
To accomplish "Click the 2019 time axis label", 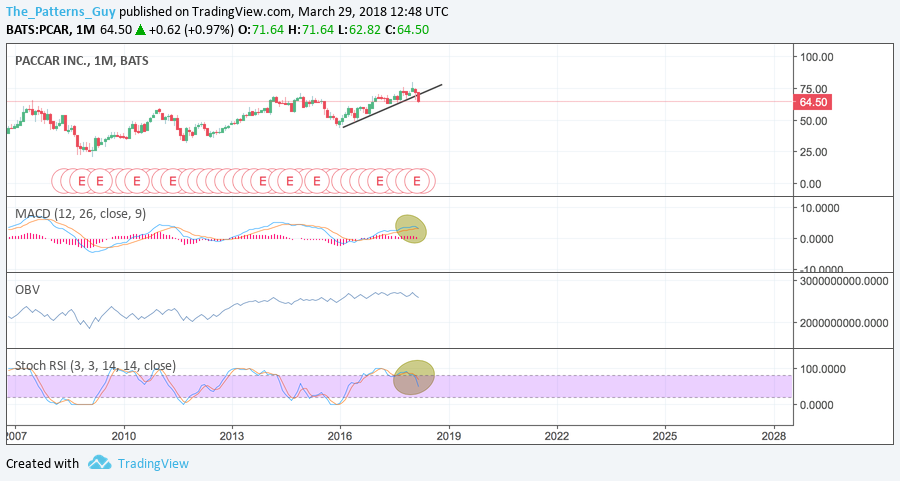I will [x=449, y=436].
